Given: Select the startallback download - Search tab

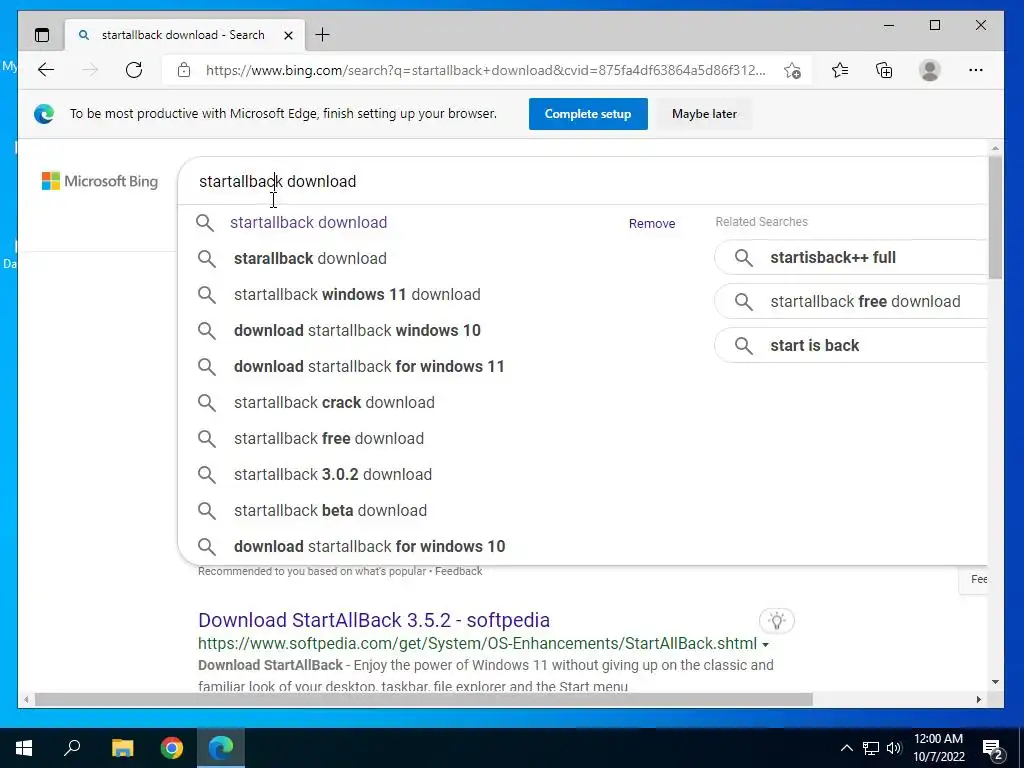Looking at the screenshot, I should 184,35.
